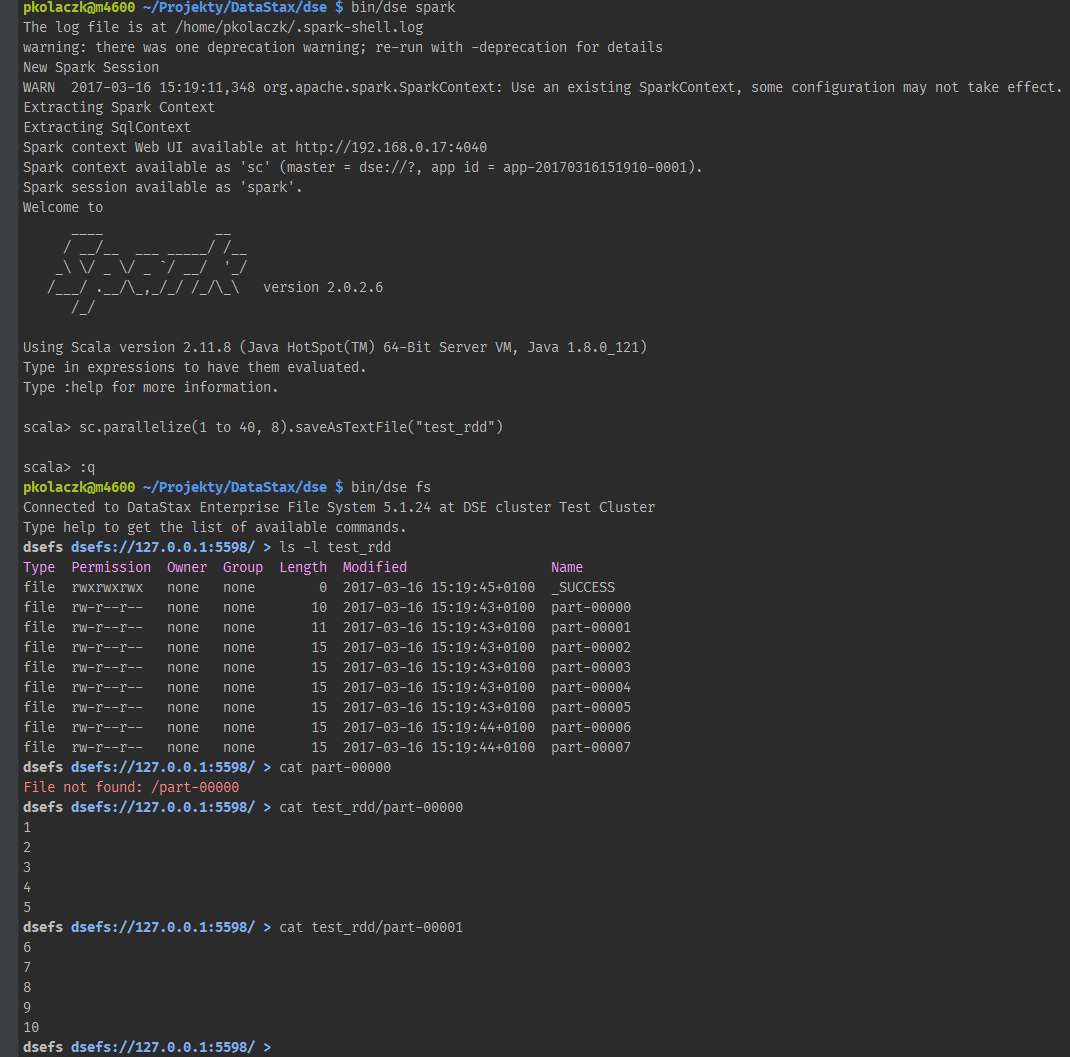Click the 'Permission' column header
This screenshot has width=1070, height=1057.
pyautogui.click(x=111, y=567)
